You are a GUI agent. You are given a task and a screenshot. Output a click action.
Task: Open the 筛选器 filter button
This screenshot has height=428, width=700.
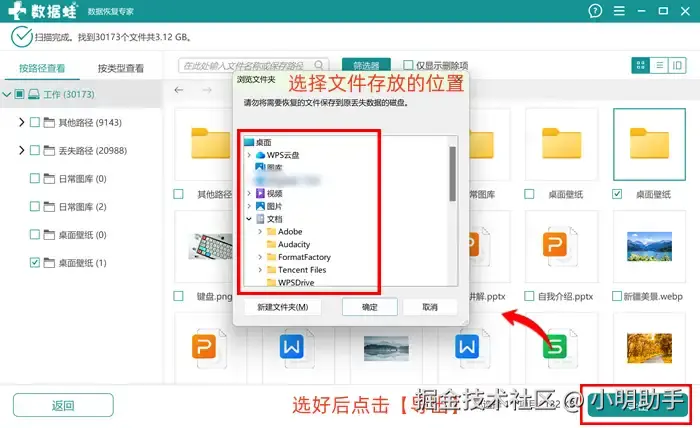click(x=366, y=65)
